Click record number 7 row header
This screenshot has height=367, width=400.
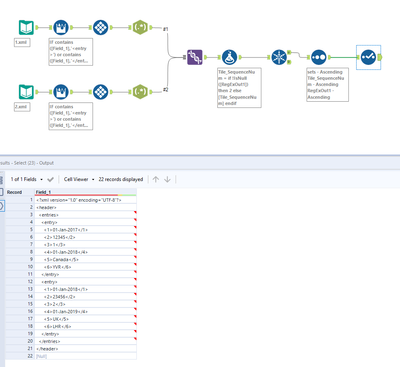(x=20, y=245)
